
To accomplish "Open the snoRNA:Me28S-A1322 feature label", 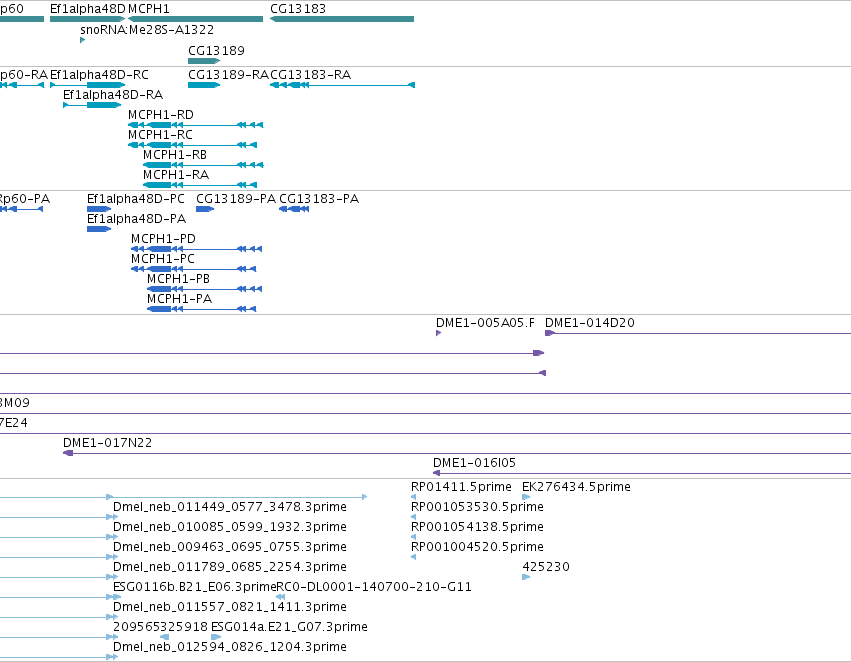I will pyautogui.click(x=147, y=30).
